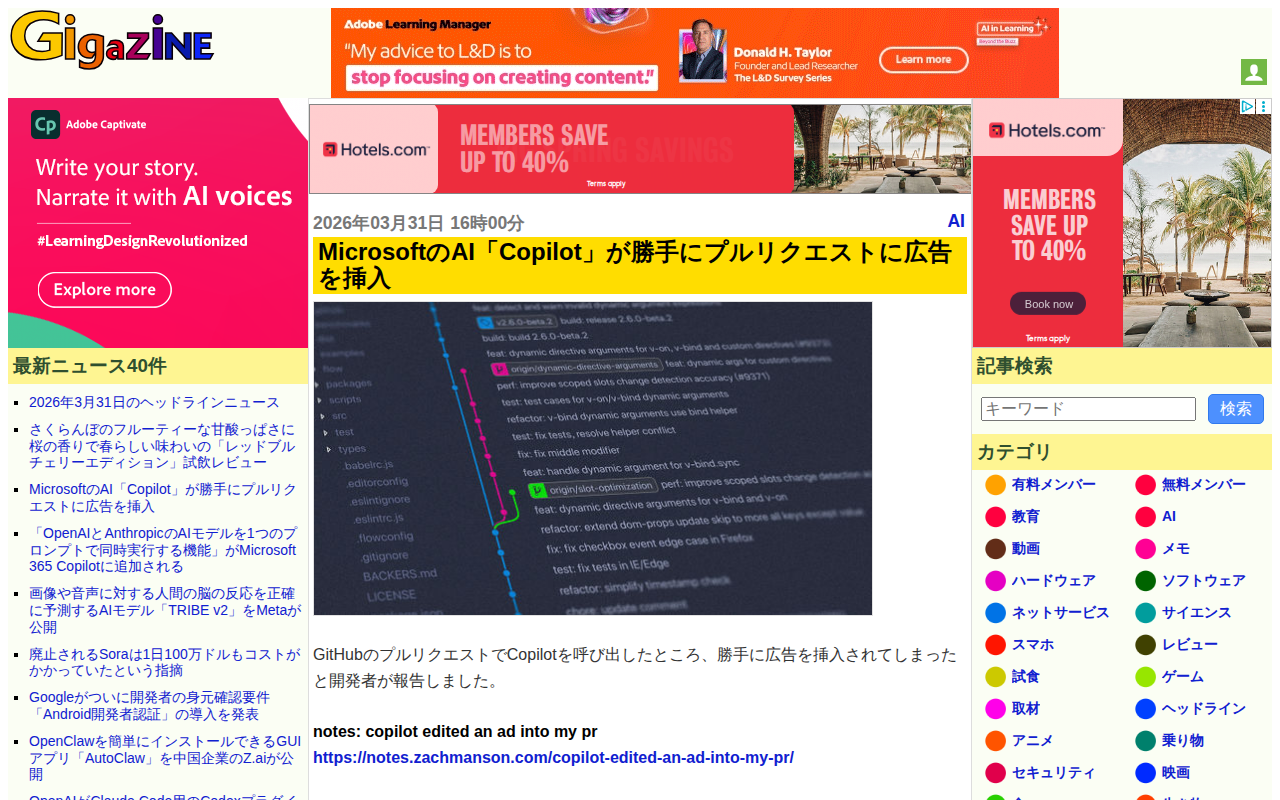The width and height of the screenshot is (1280, 800).
Task: Open the サイエンス category
Action: tap(1197, 613)
